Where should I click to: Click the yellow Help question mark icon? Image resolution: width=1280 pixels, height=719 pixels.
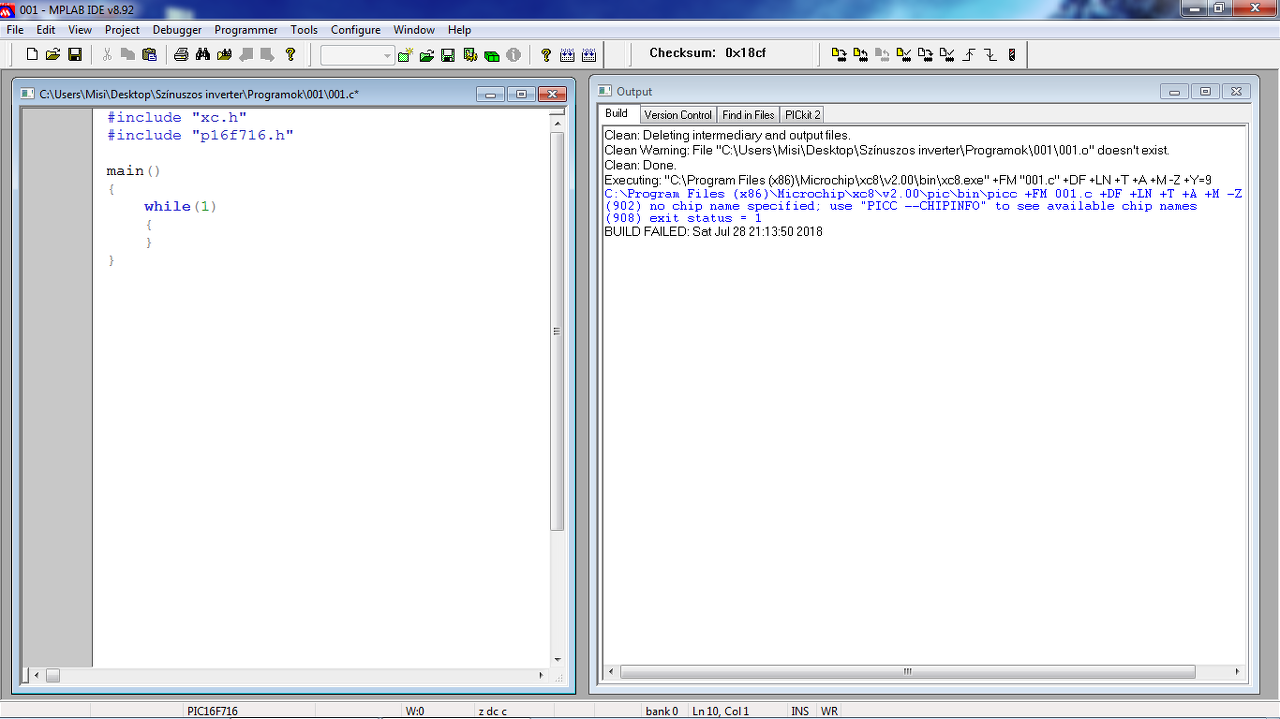click(x=291, y=55)
